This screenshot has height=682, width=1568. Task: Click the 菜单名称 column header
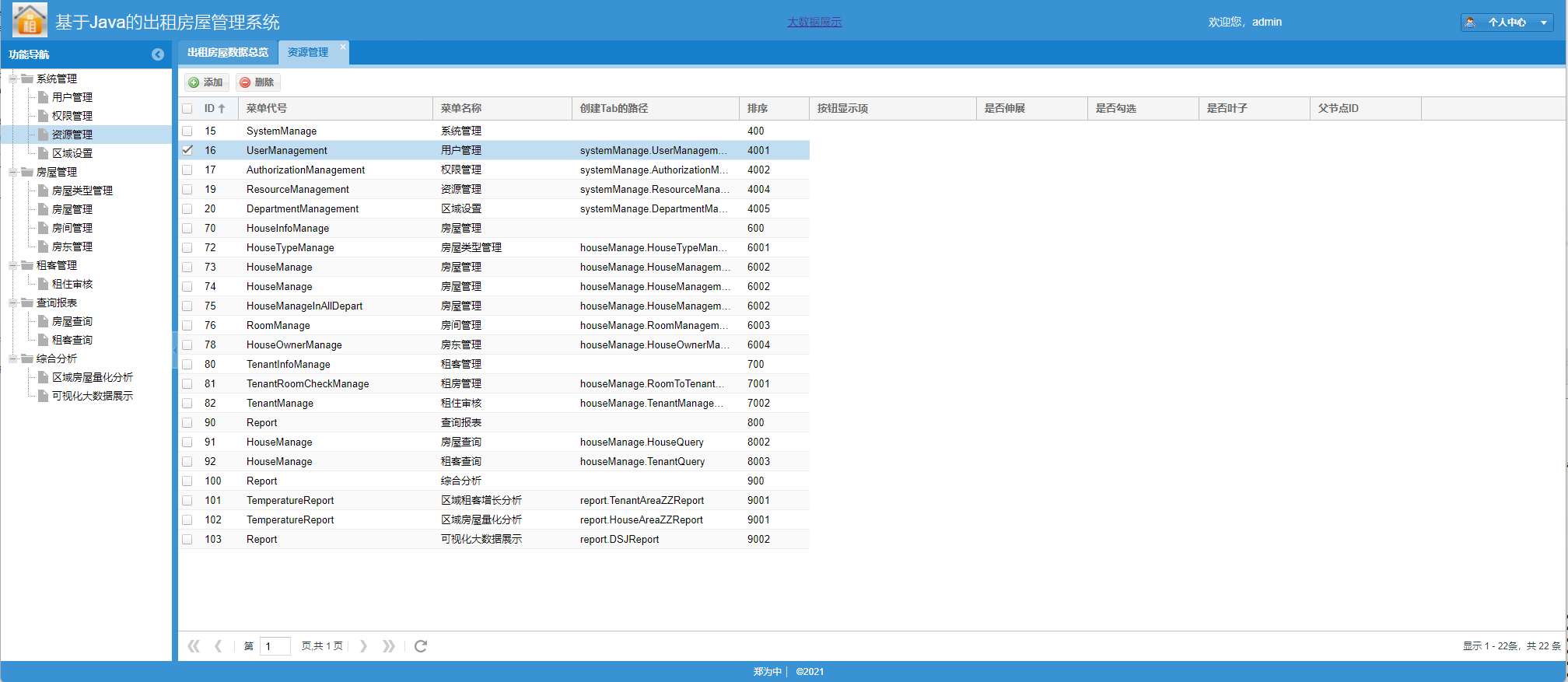502,109
